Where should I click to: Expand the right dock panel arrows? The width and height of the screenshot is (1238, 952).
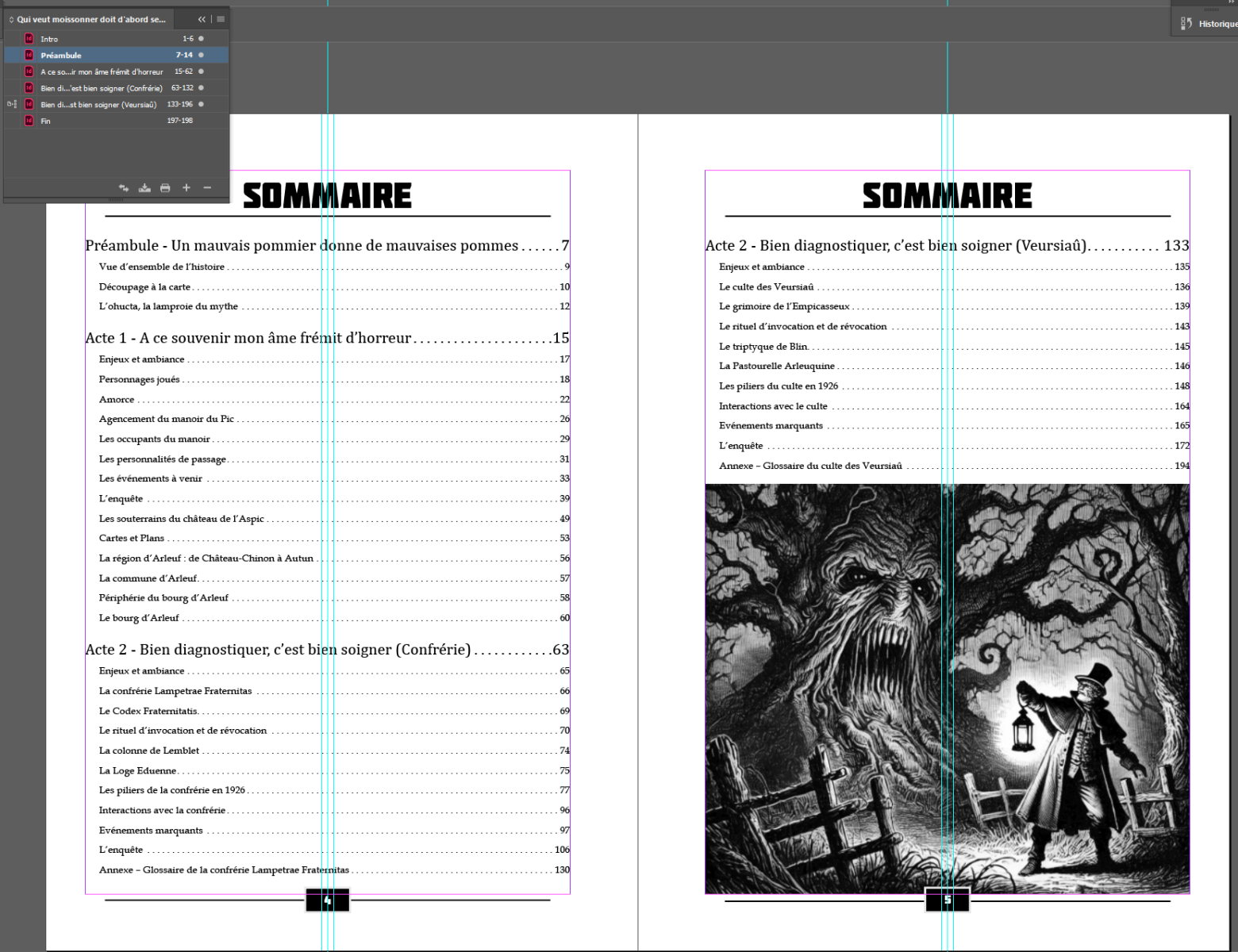pyautogui.click(x=1232, y=2)
